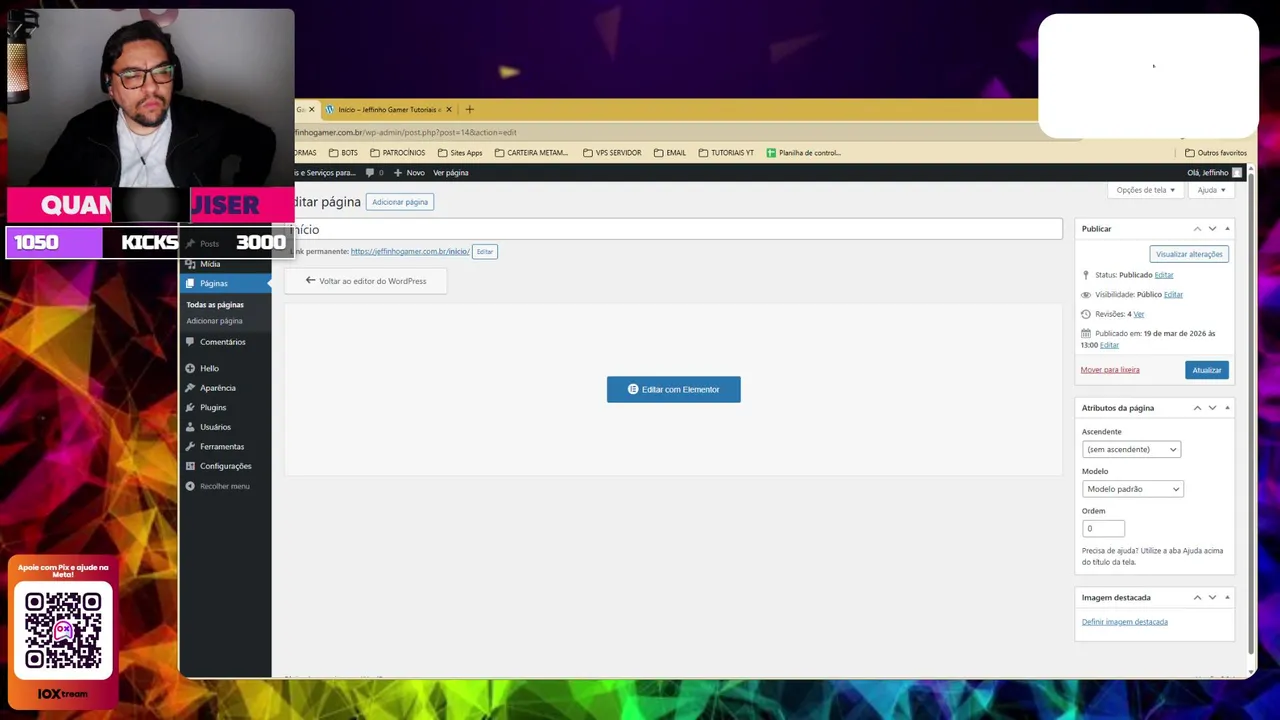Move Atributos da página panel up
Image resolution: width=1280 pixels, height=720 pixels.
(x=1197, y=408)
